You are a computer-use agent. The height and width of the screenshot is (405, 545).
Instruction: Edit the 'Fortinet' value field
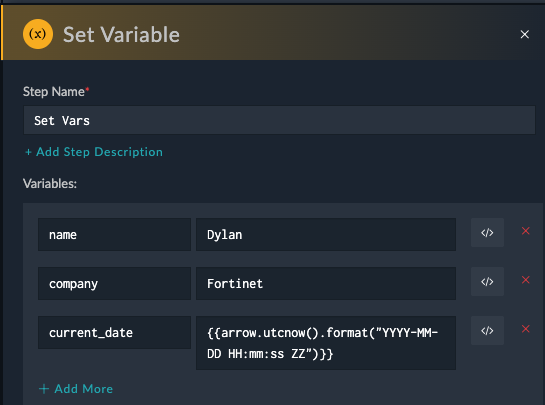(326, 284)
